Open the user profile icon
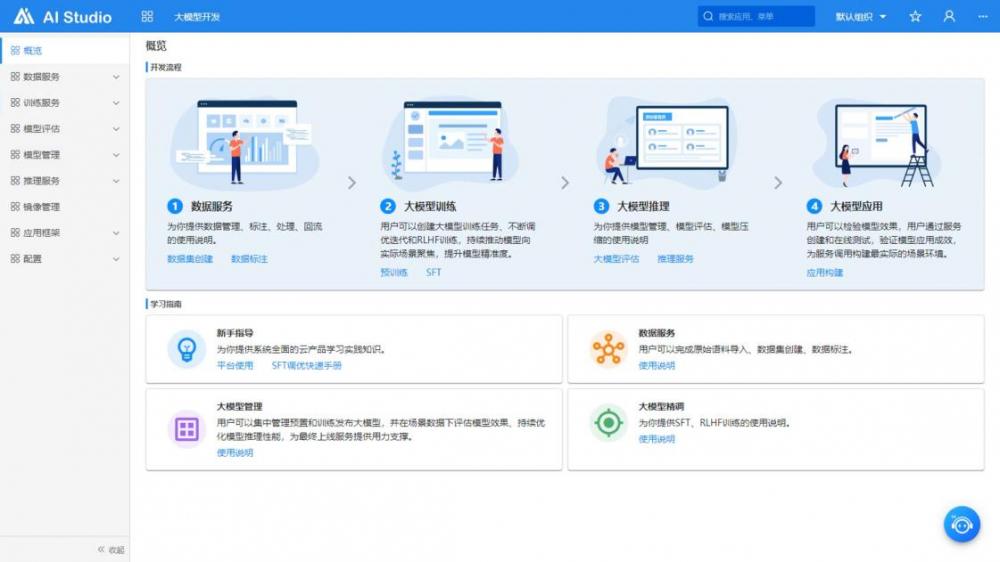The height and width of the screenshot is (562, 1000). (949, 17)
